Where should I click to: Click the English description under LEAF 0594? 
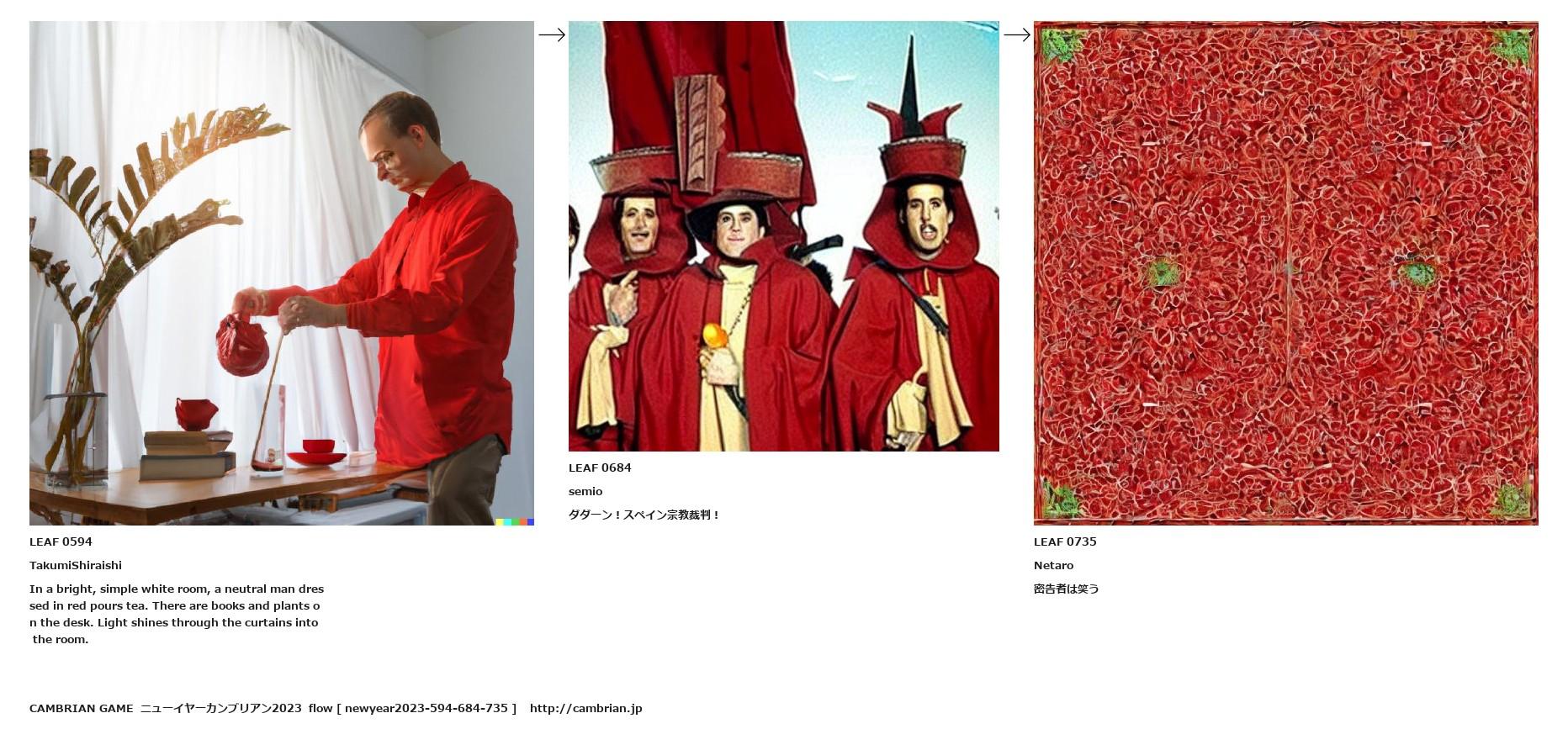point(177,614)
